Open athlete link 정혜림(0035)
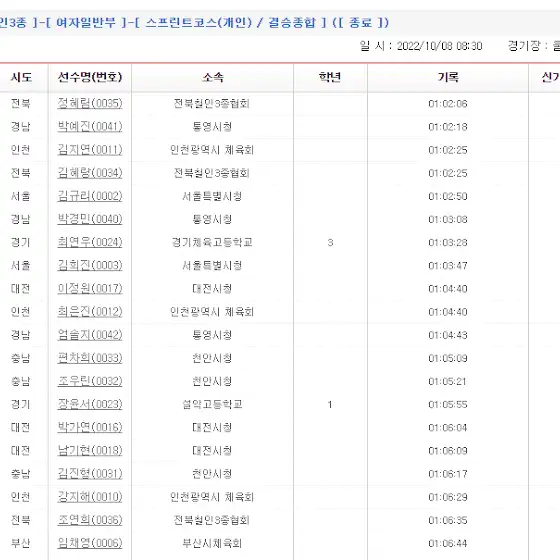Image resolution: width=560 pixels, height=560 pixels. click(x=90, y=103)
